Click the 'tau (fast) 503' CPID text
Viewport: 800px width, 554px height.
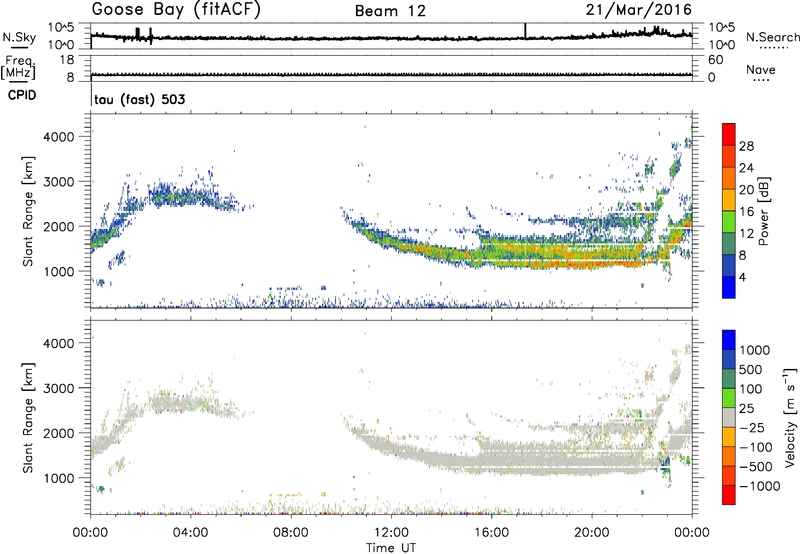coord(139,99)
